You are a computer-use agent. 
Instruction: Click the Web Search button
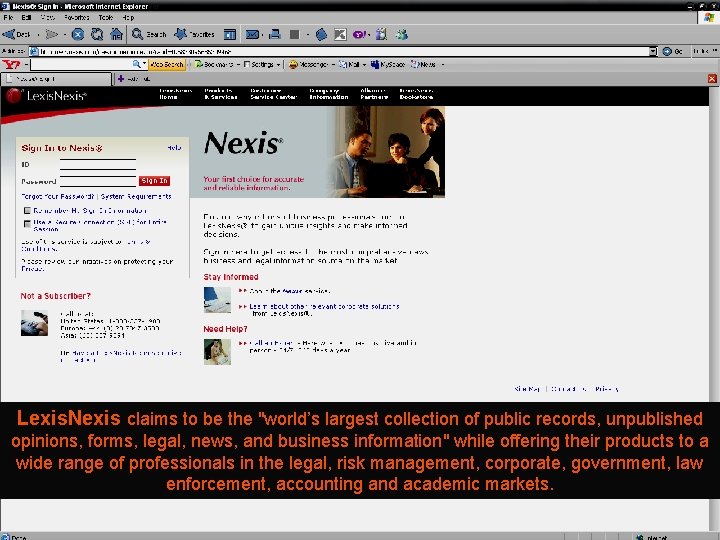pyautogui.click(x=167, y=64)
